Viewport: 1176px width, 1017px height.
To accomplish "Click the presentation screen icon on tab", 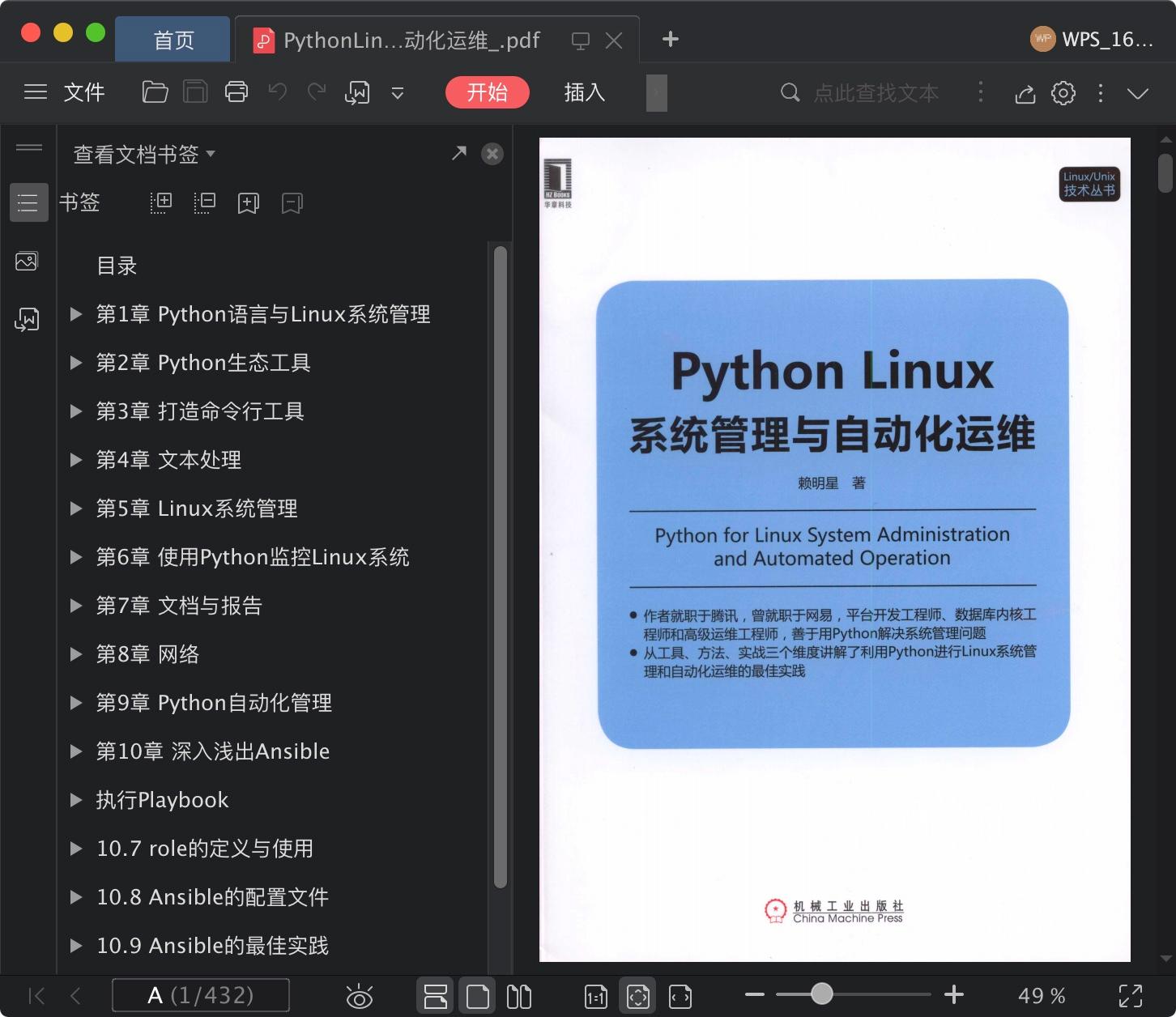I will click(580, 40).
